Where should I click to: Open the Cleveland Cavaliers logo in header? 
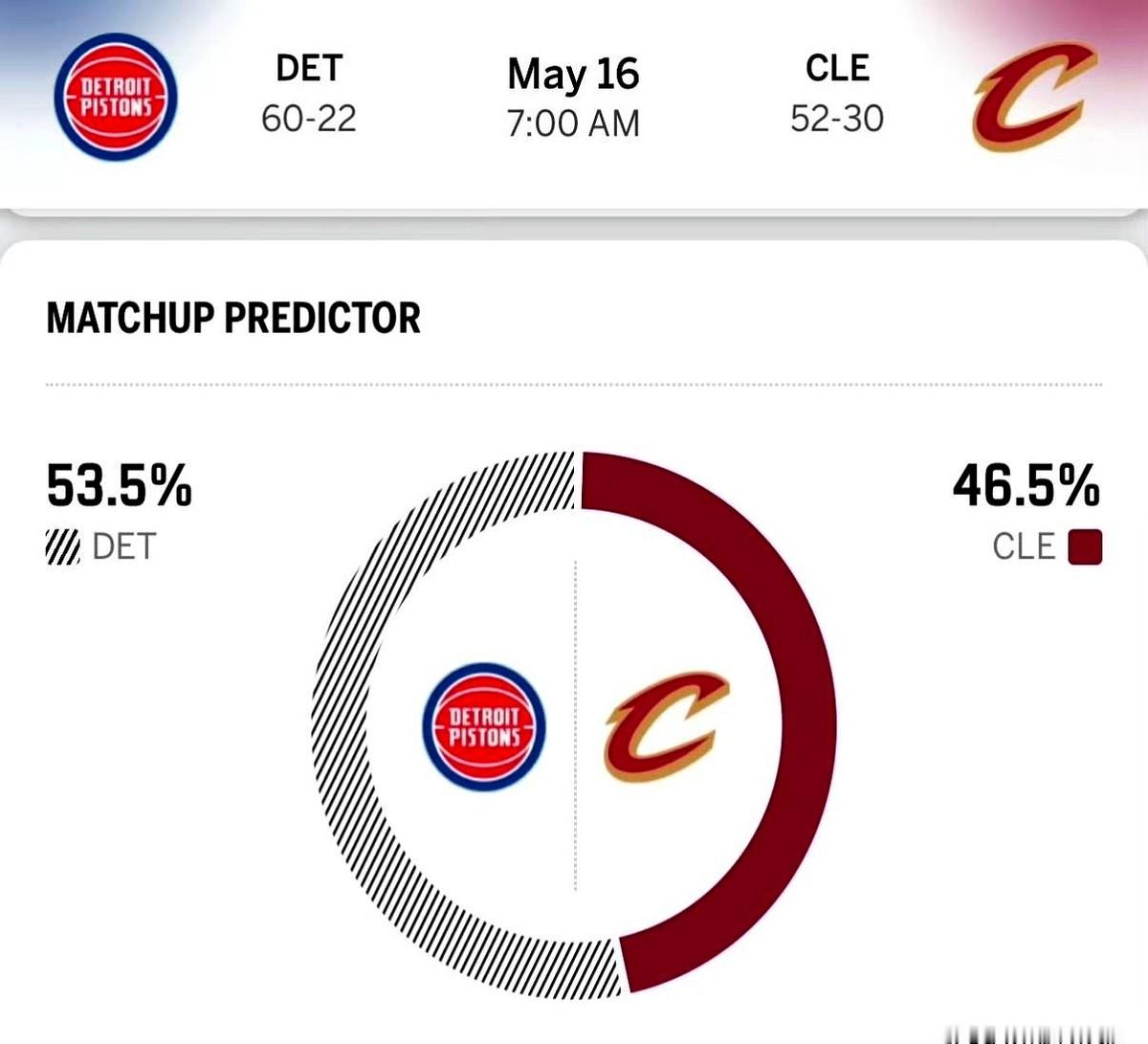point(1034,97)
